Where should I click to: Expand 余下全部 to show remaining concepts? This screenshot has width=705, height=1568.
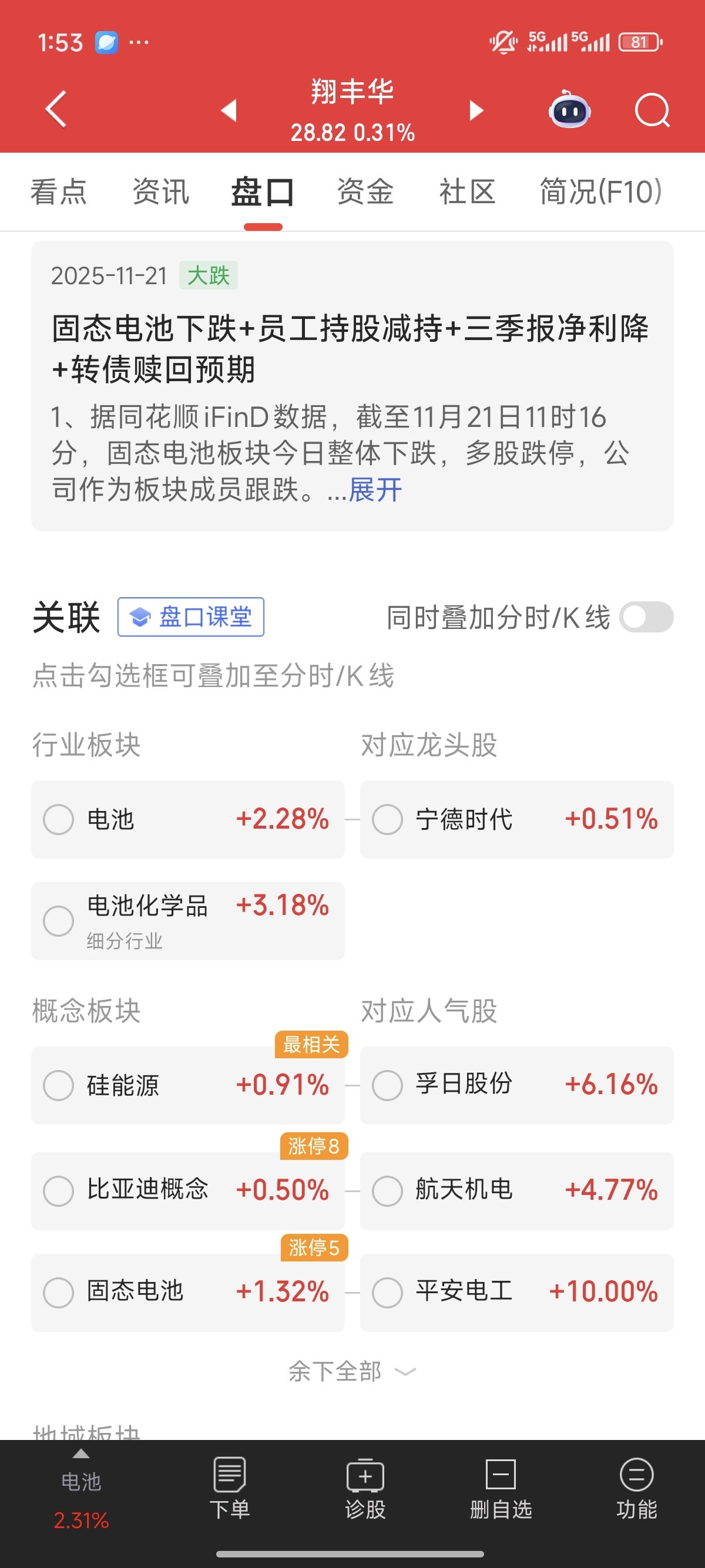[x=352, y=1371]
